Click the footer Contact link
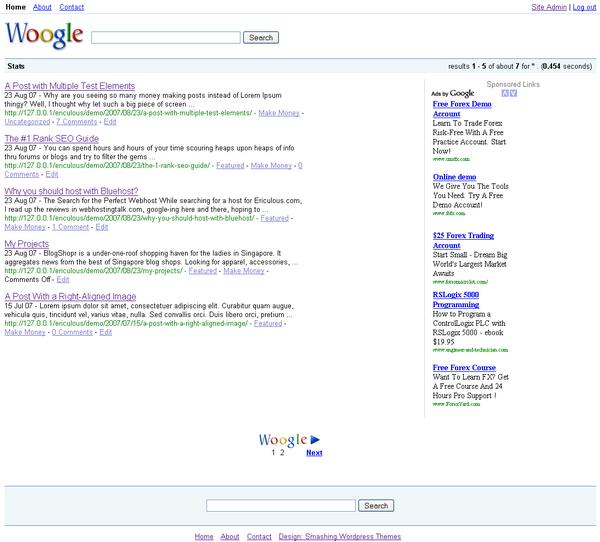The height and width of the screenshot is (542, 600). 259,537
